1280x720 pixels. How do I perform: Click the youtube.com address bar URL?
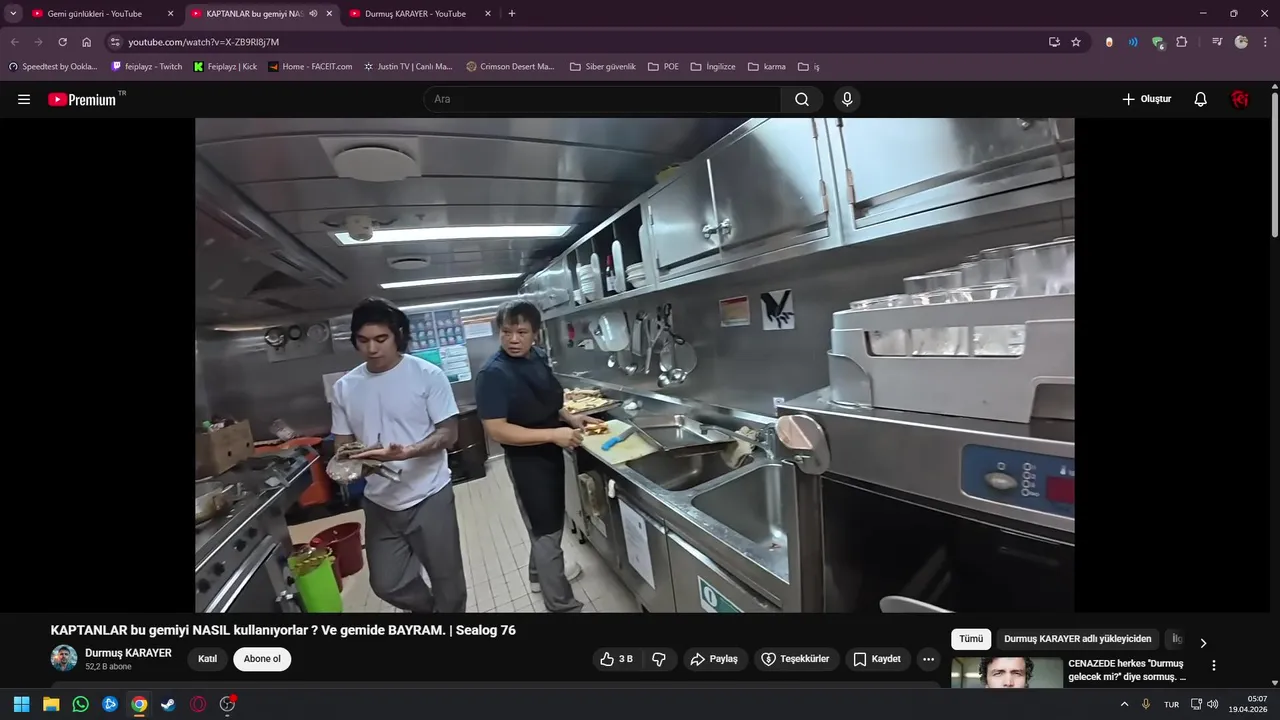tap(203, 42)
